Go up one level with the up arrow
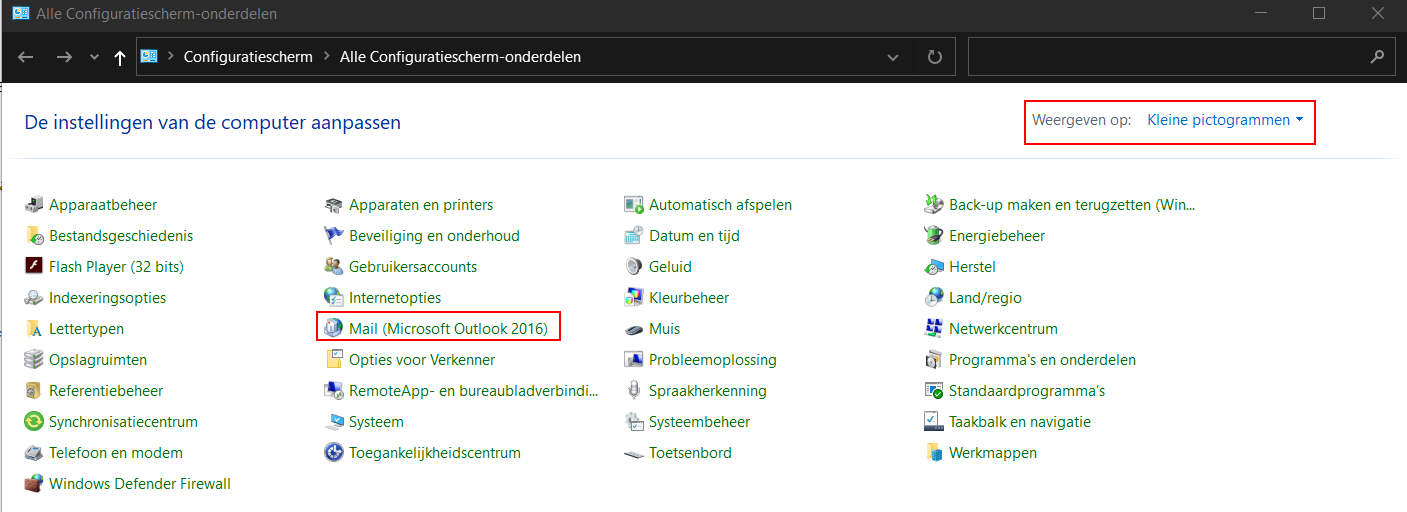Viewport: 1407px width, 512px height. [x=120, y=57]
